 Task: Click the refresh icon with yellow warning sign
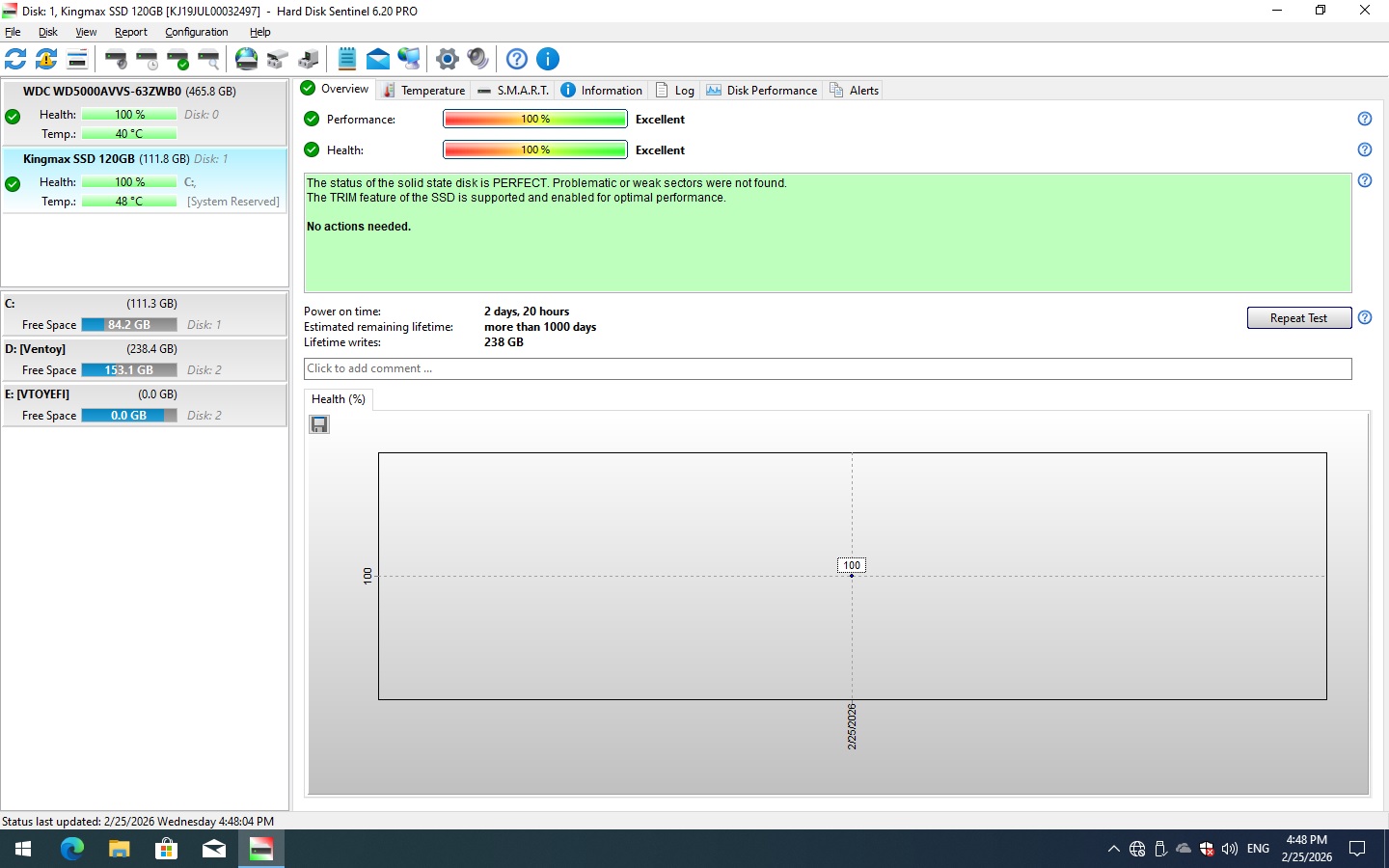tap(46, 59)
